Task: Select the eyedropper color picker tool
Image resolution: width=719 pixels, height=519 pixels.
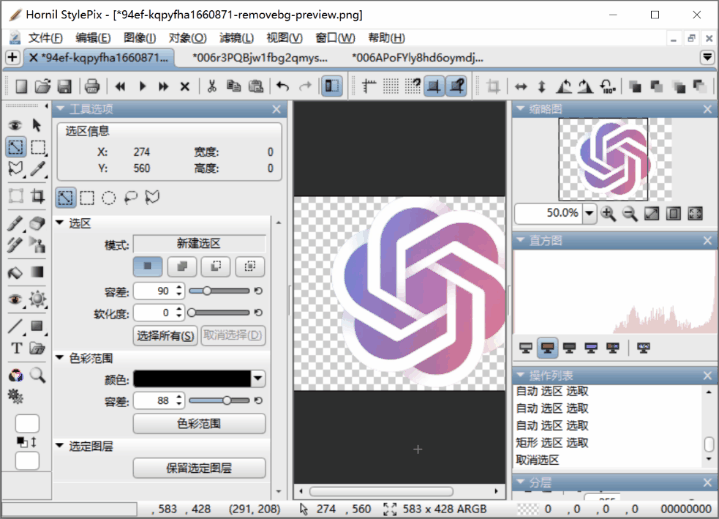Action: 37,169
